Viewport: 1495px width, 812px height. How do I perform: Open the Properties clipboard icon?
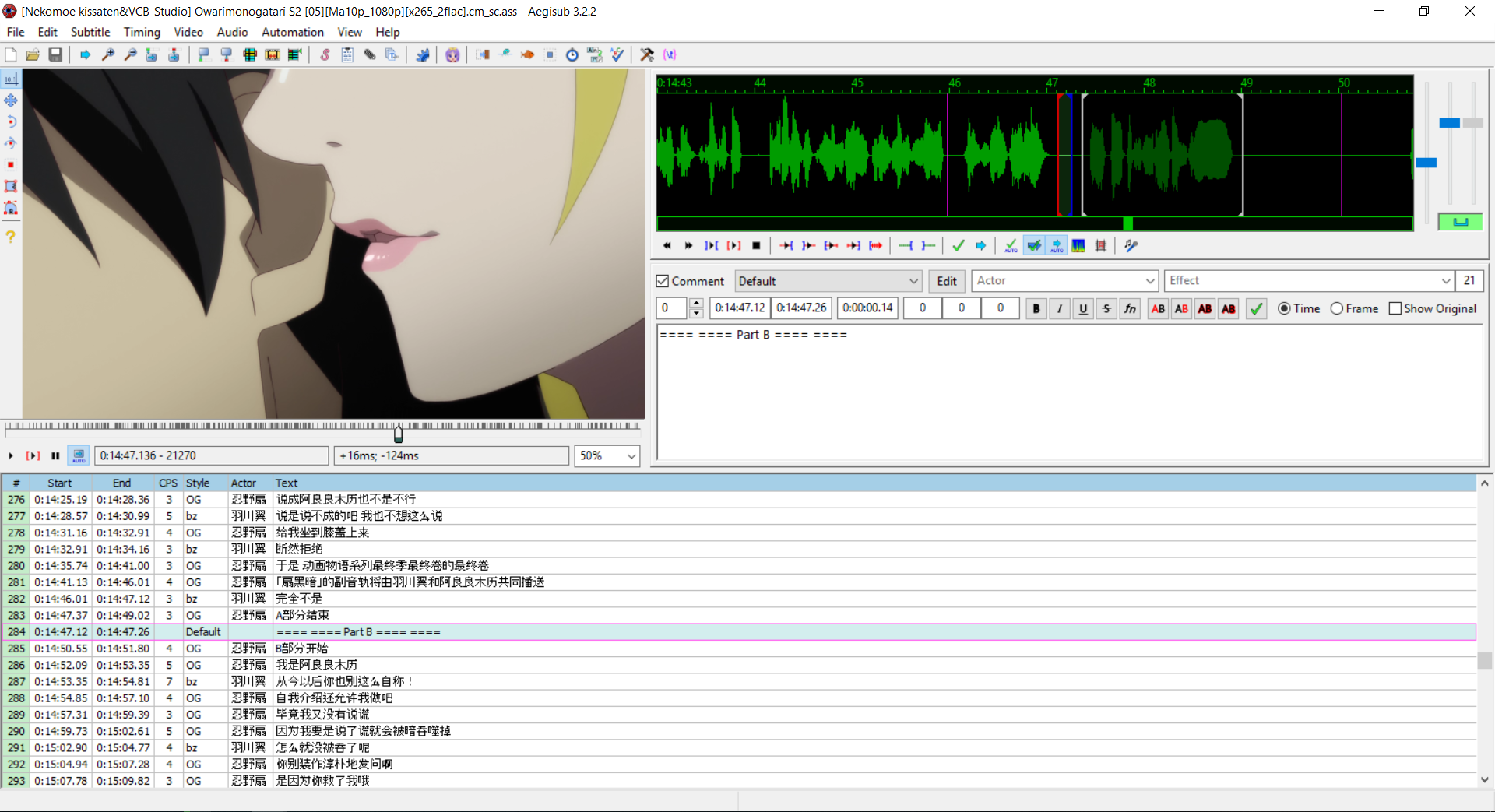pos(347,54)
